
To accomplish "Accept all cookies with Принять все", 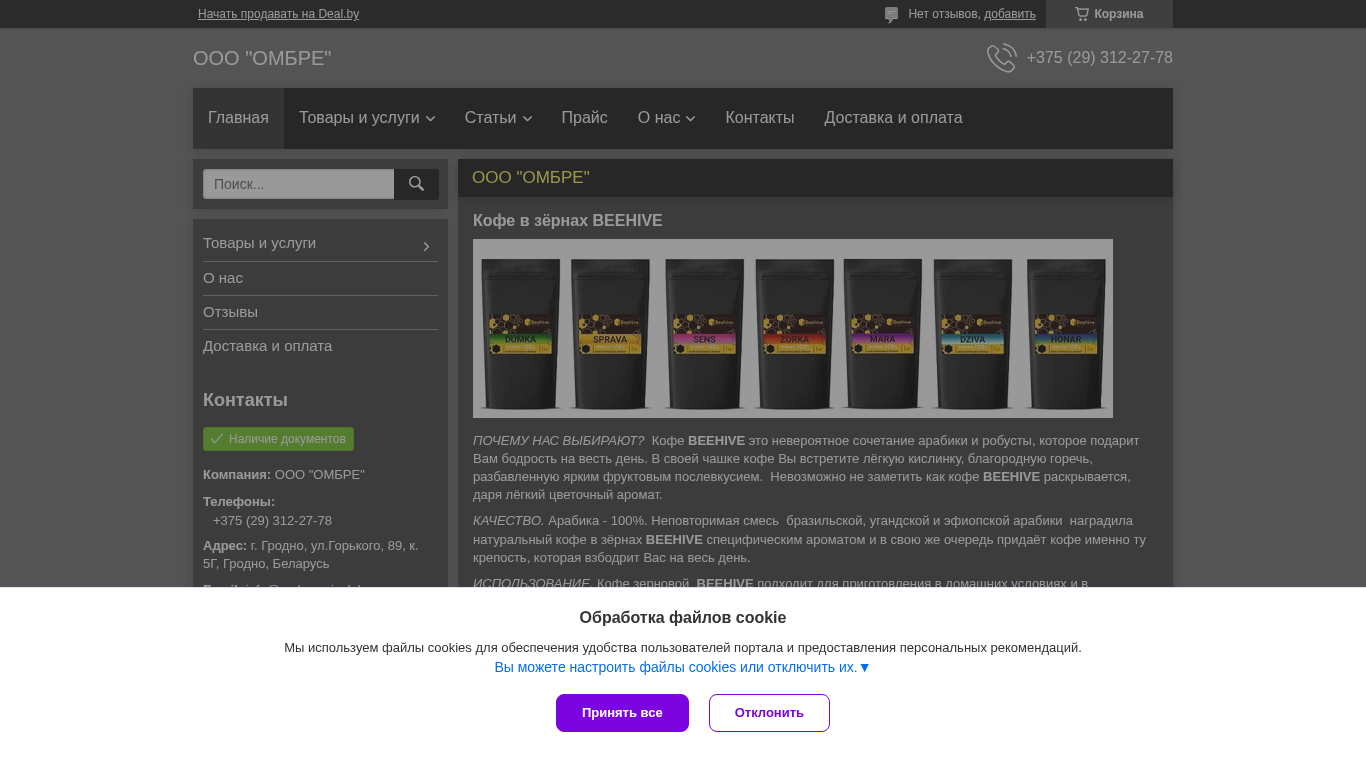I will (x=622, y=713).
